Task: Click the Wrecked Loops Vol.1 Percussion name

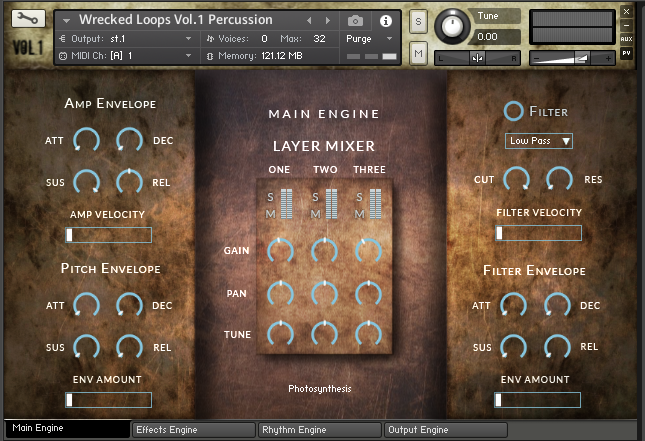Action: (x=176, y=20)
